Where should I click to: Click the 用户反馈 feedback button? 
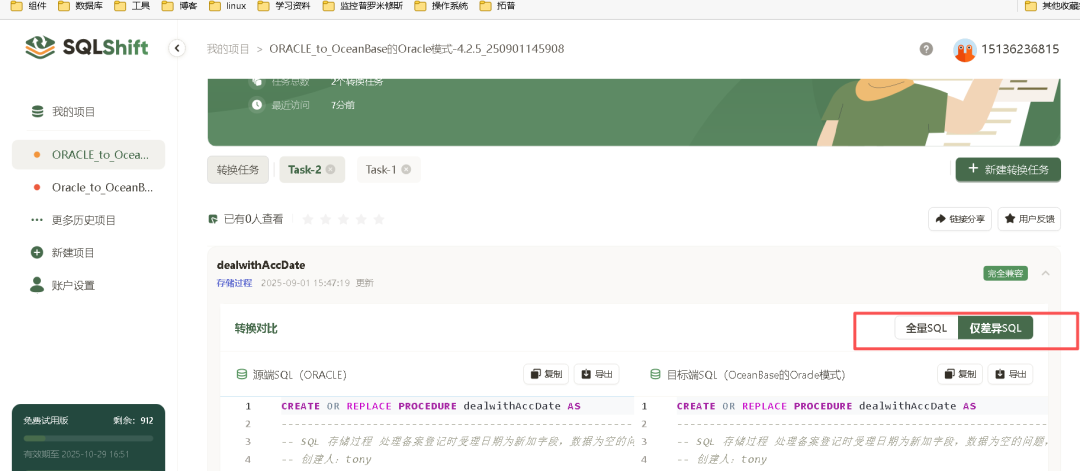1029,219
